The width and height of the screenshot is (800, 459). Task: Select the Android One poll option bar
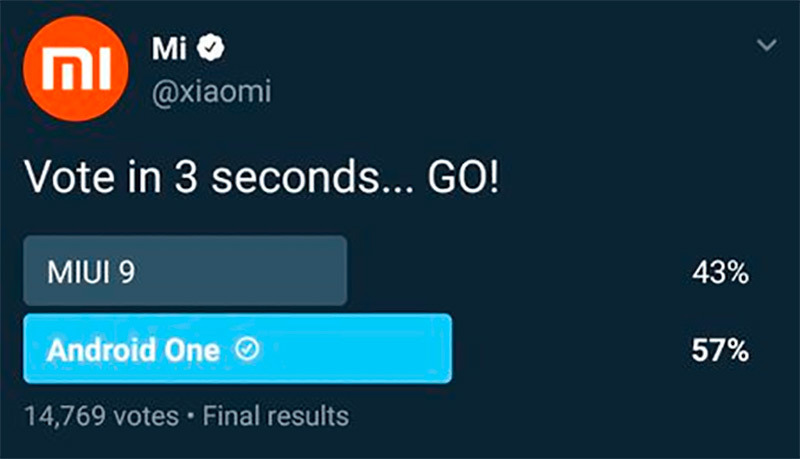pyautogui.click(x=237, y=349)
